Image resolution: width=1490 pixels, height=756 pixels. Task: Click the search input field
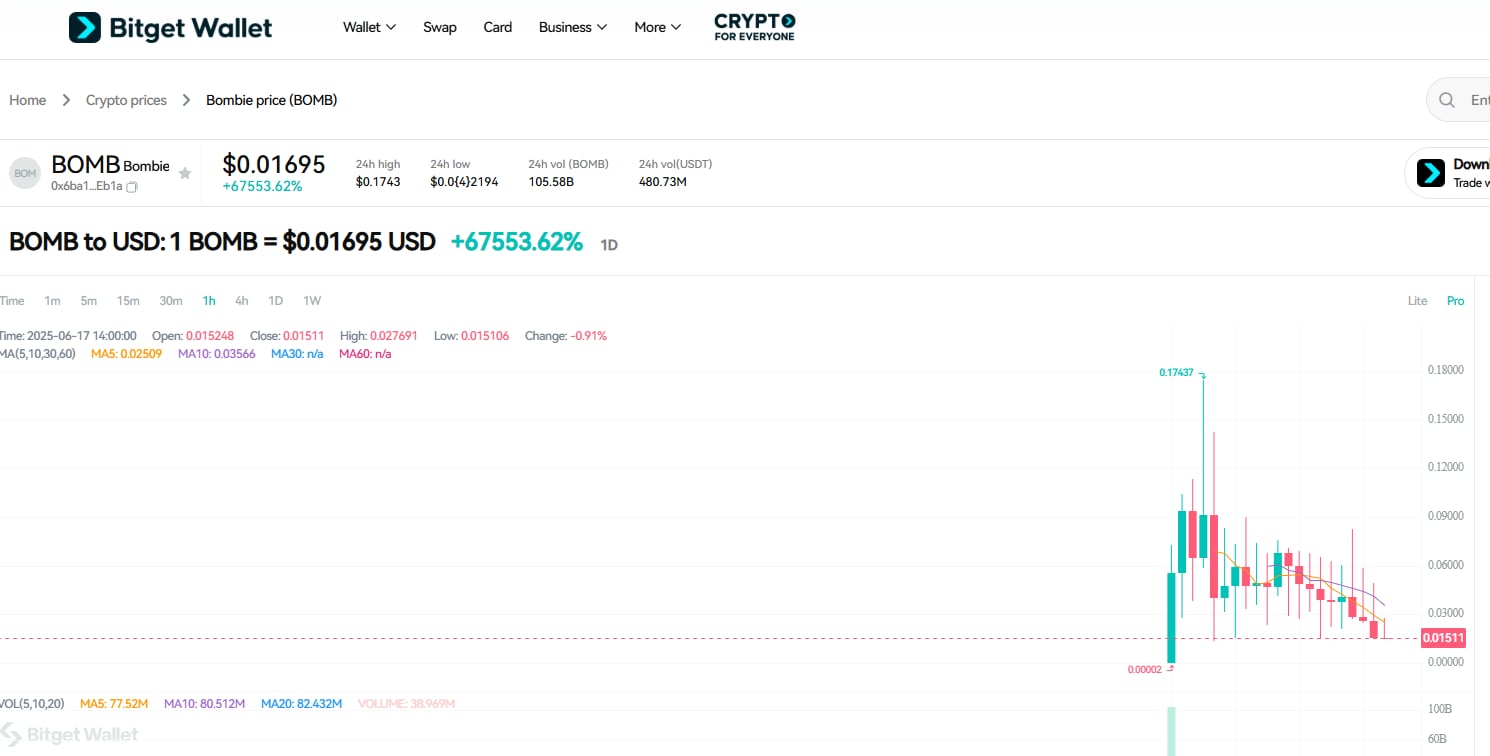pyautogui.click(x=1478, y=99)
